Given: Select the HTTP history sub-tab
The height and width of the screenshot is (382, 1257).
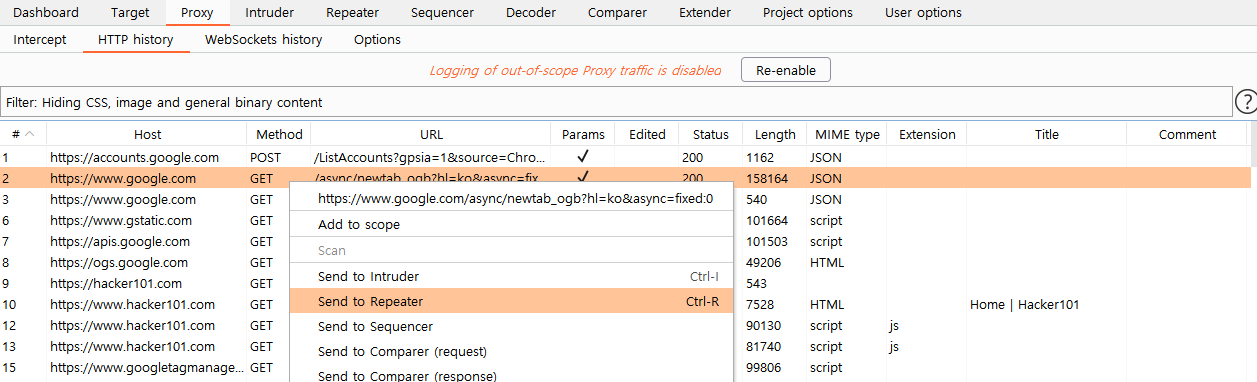Looking at the screenshot, I should [135, 40].
